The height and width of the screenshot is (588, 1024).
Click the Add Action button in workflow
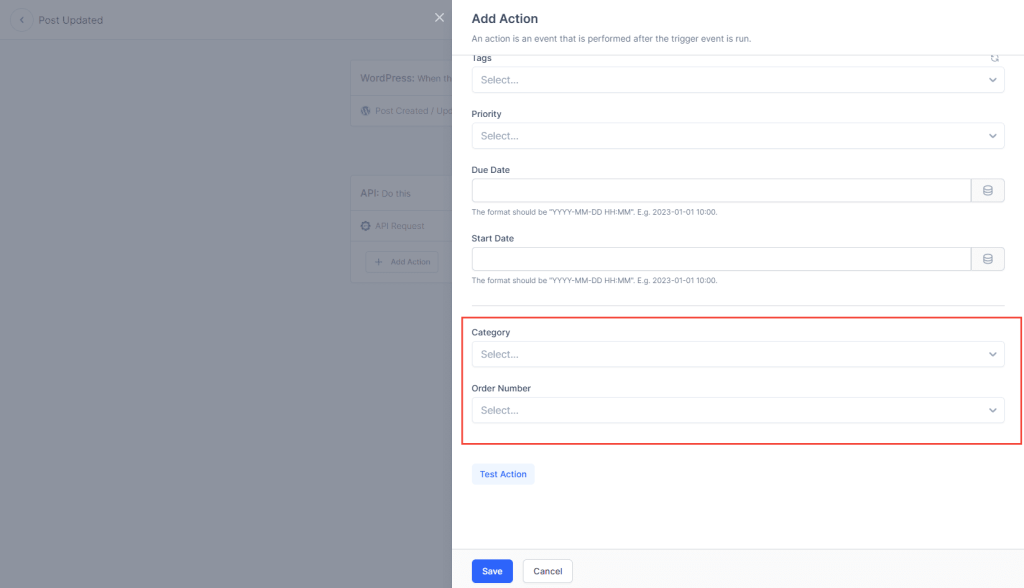point(402,262)
